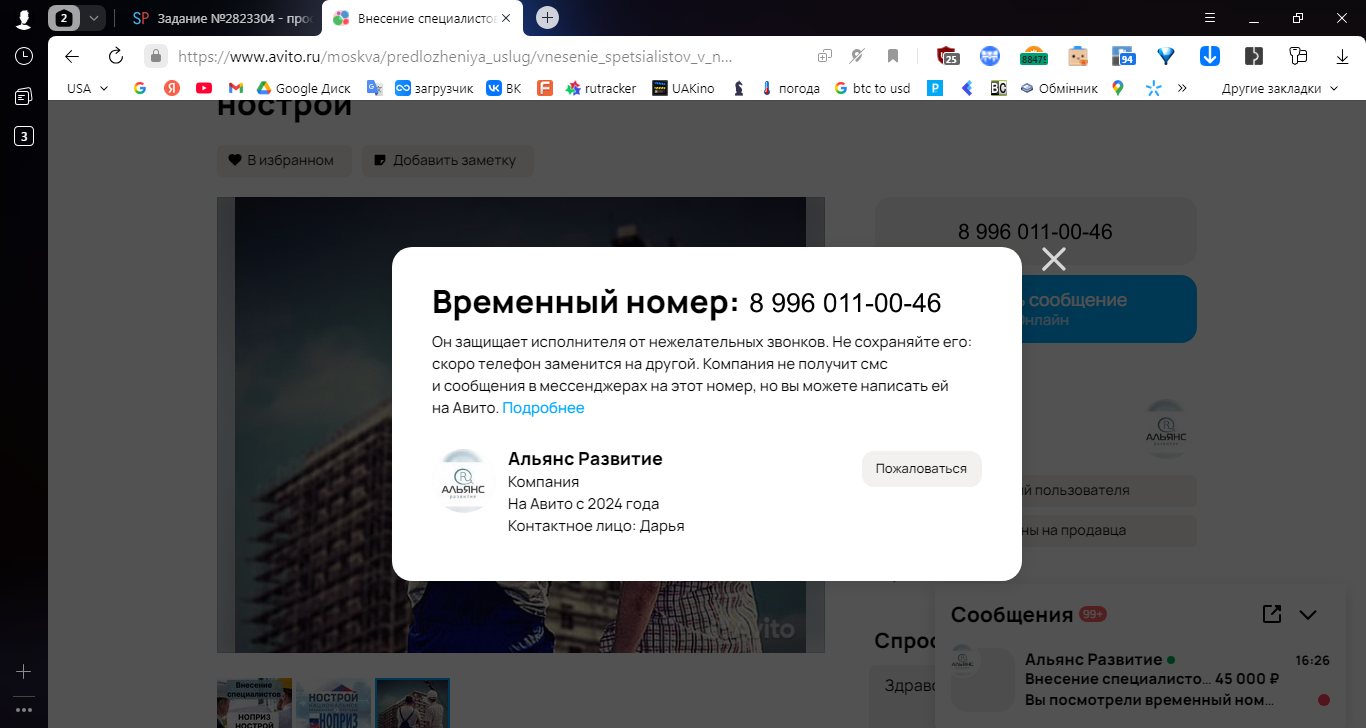Go back to the previous page
Screen dimensions: 1366x728
coord(72,56)
